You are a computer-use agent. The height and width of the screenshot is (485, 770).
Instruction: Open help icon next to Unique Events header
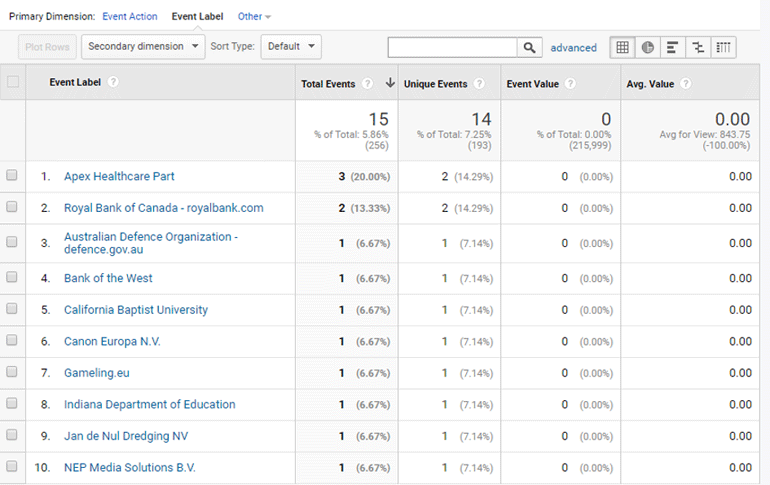pyautogui.click(x=479, y=84)
